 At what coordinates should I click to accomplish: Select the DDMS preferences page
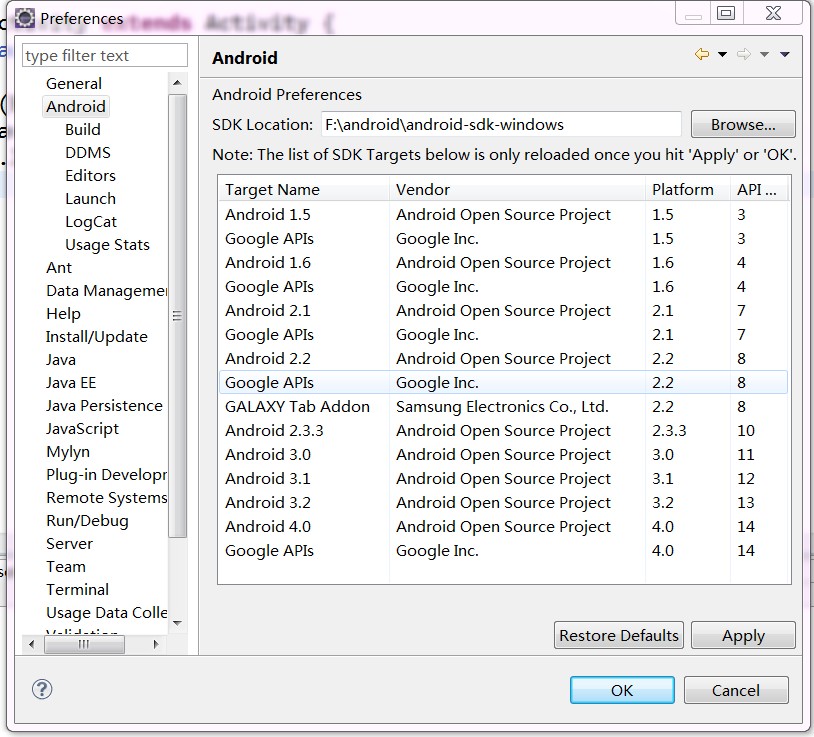point(88,153)
